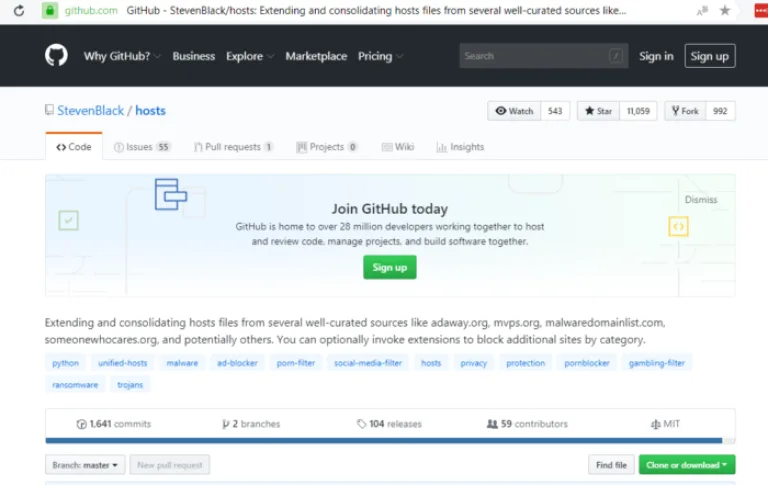The height and width of the screenshot is (485, 768).
Task: View the 543 watchers count
Action: (555, 111)
